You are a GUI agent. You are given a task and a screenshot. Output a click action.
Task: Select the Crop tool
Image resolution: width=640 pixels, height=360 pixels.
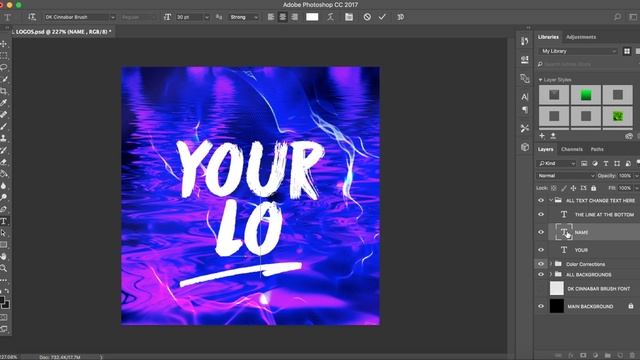[4, 91]
